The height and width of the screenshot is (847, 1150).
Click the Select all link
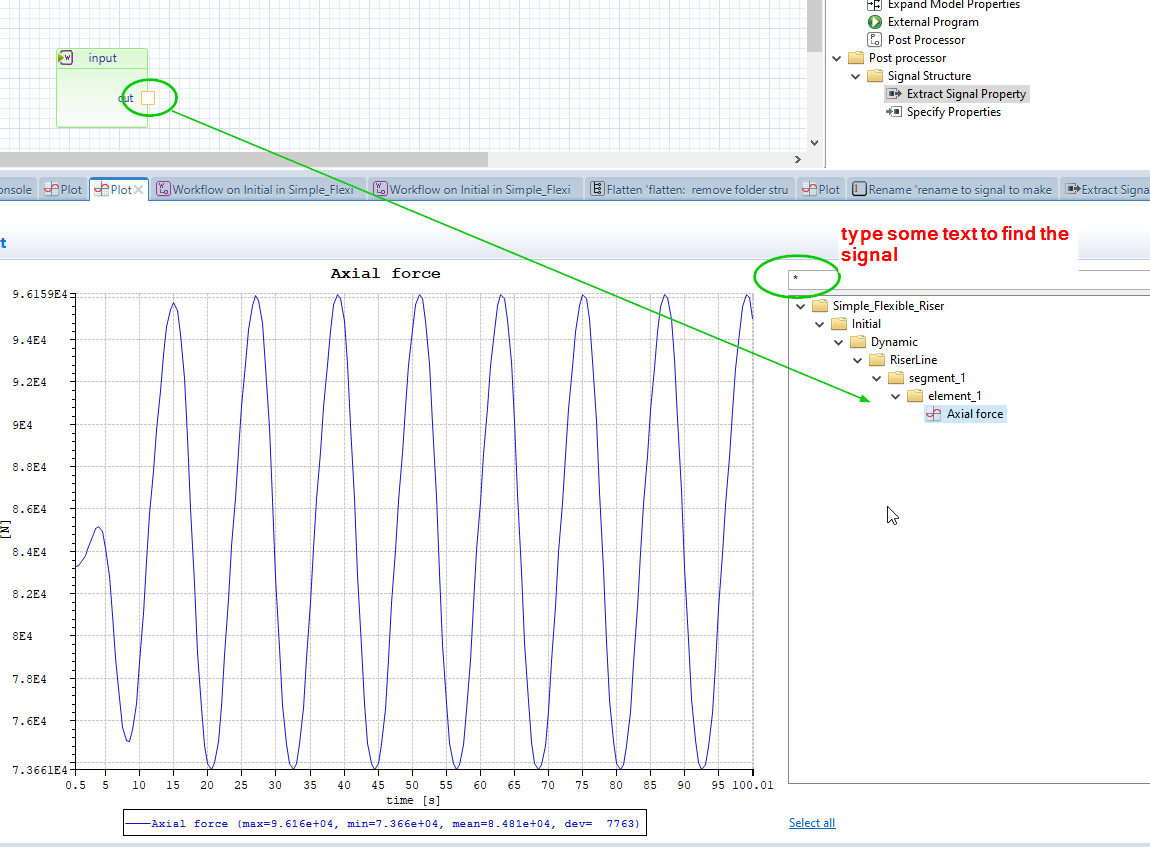point(811,823)
